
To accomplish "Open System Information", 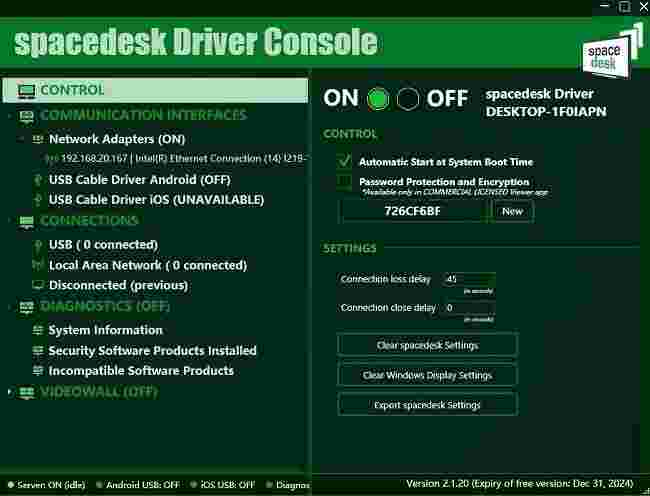I will point(105,330).
